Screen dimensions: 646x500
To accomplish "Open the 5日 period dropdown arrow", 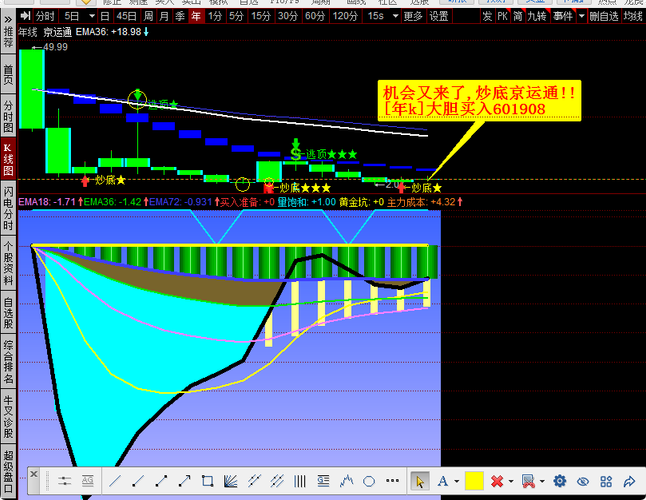I will [92, 16].
